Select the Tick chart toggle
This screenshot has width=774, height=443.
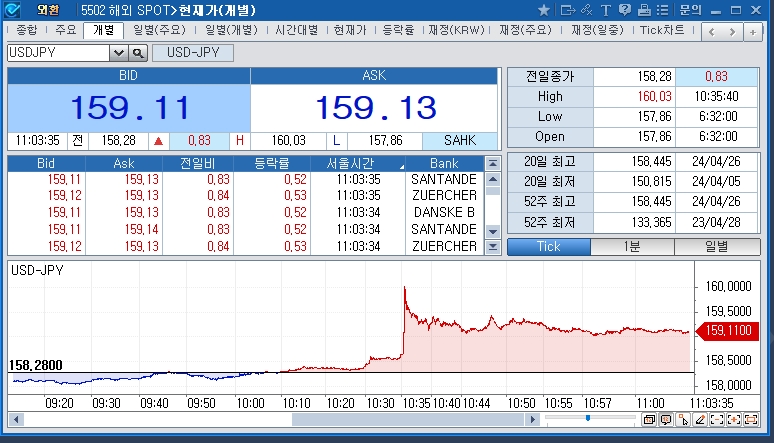549,246
